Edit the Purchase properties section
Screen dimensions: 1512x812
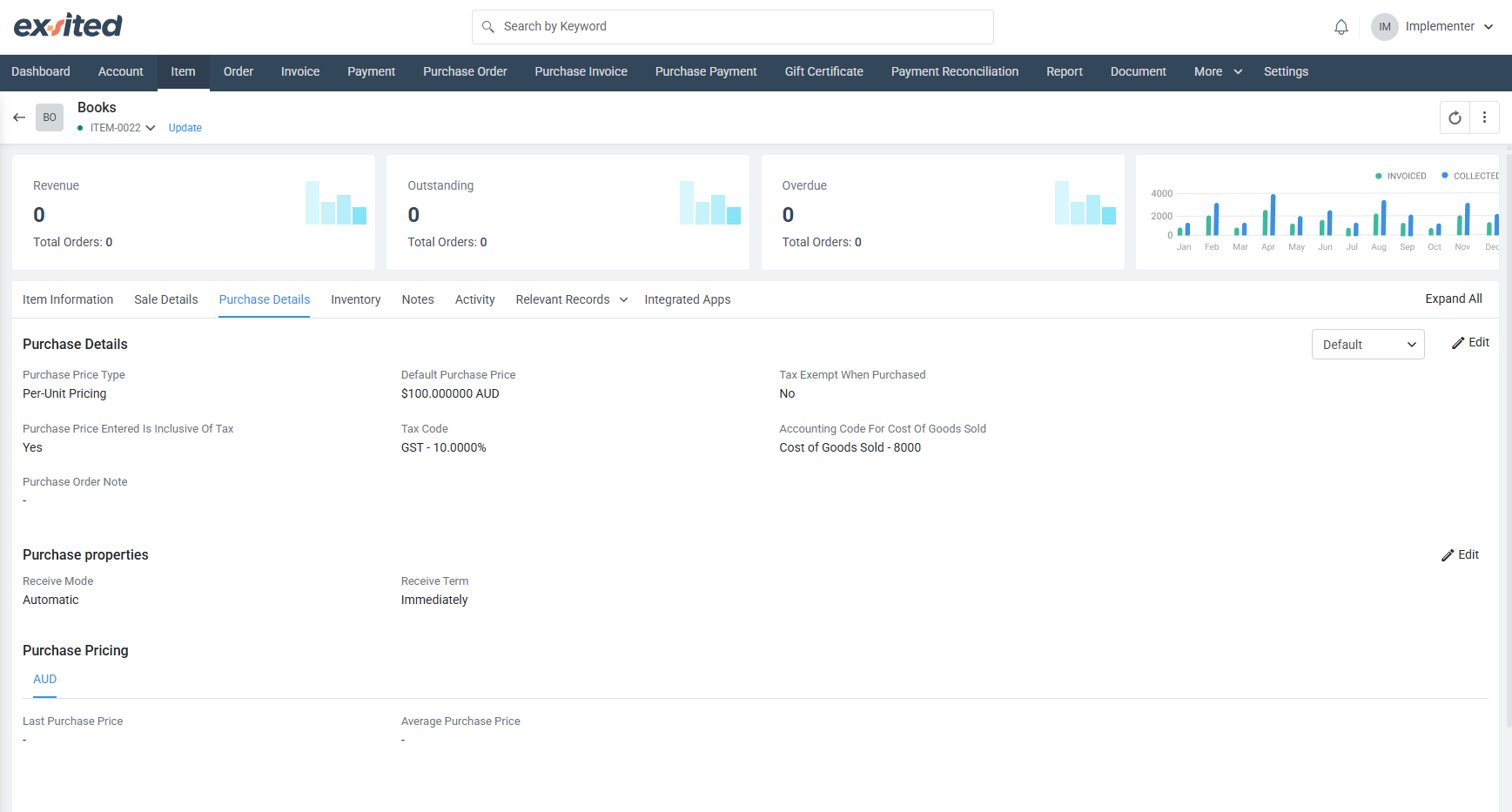(1460, 555)
